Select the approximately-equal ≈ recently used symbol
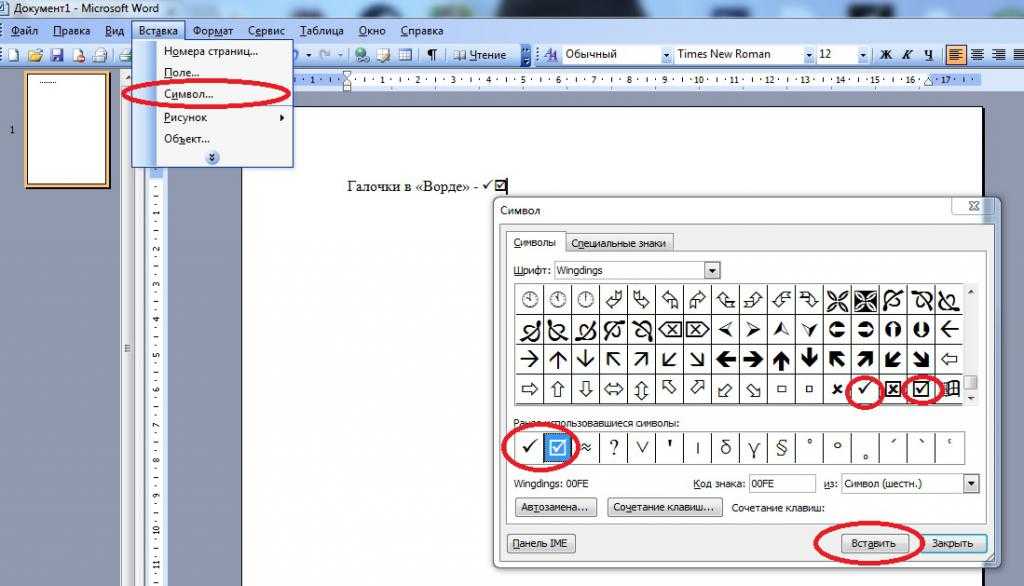 click(586, 448)
